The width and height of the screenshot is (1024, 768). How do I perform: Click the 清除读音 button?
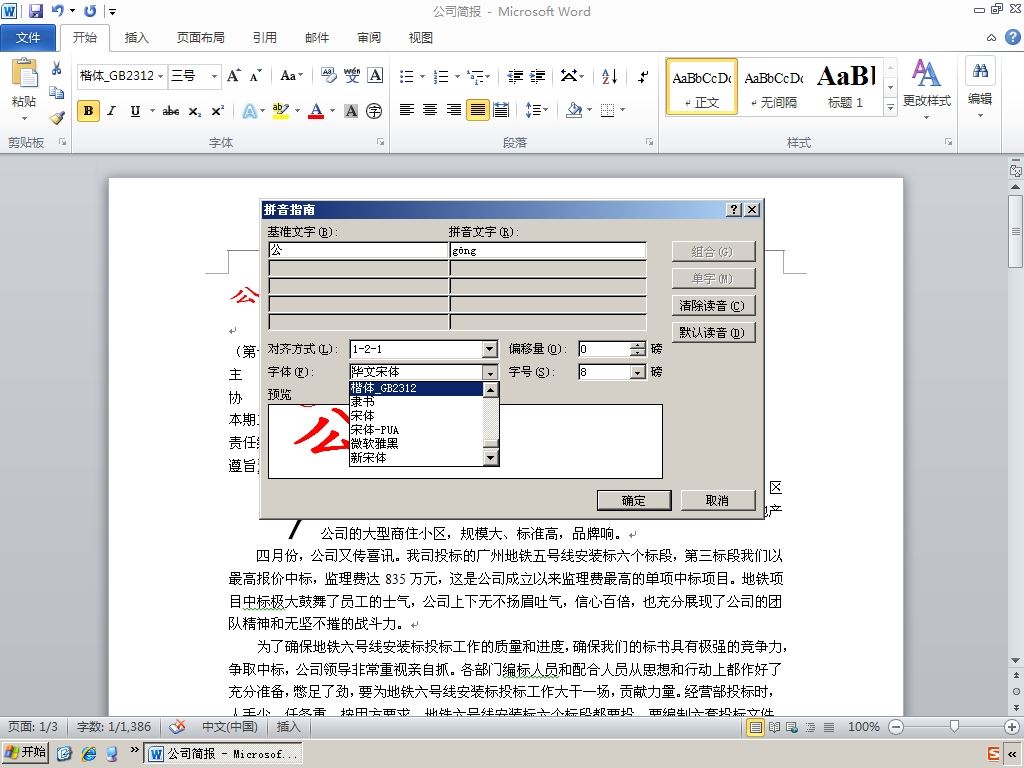712,306
